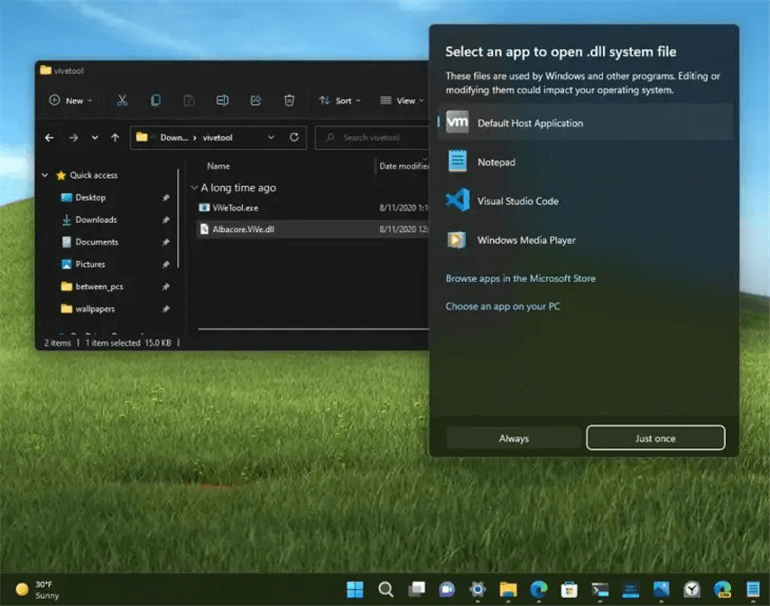Open Edge Canary icon on the taskbar
Screen dimensions: 770x606
(722, 589)
